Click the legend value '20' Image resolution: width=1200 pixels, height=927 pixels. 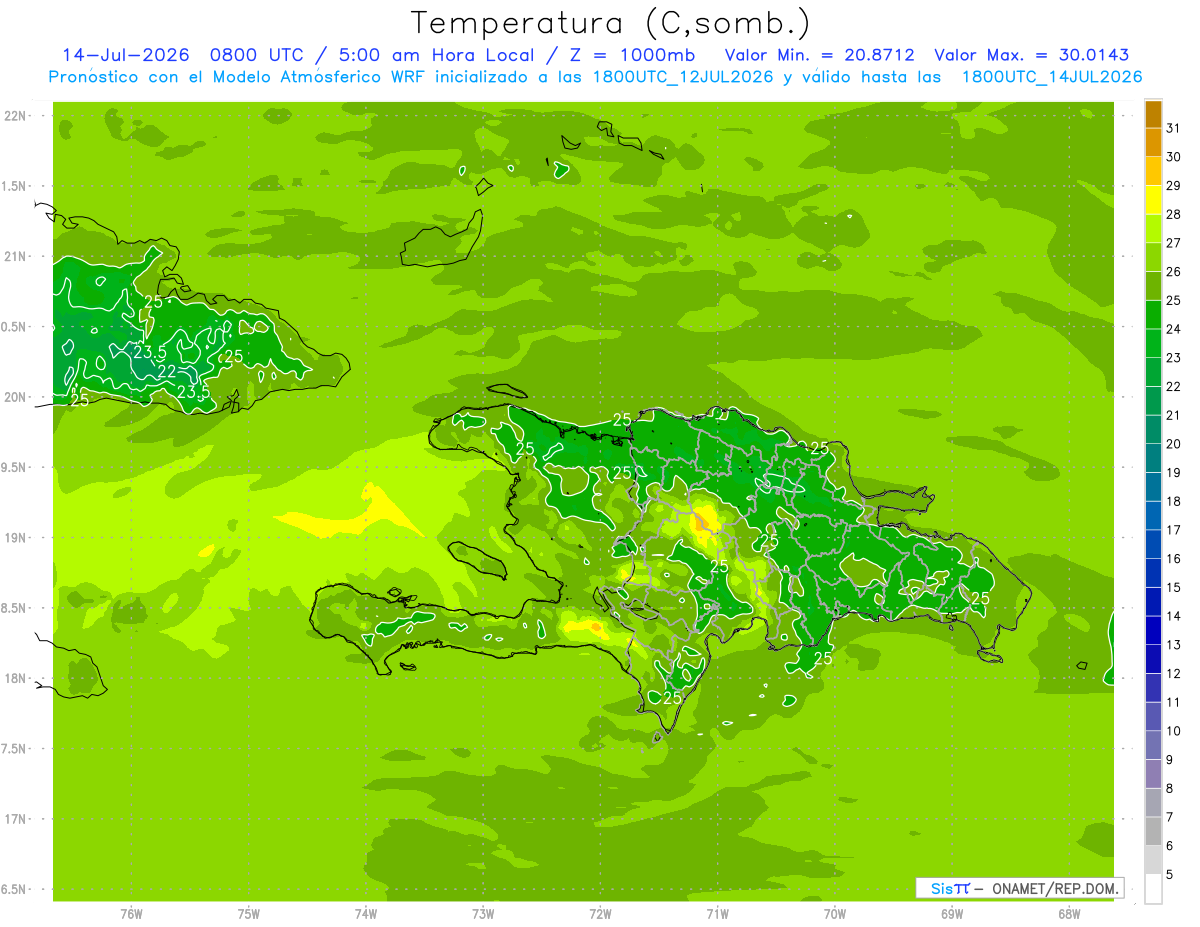[x=1174, y=444]
